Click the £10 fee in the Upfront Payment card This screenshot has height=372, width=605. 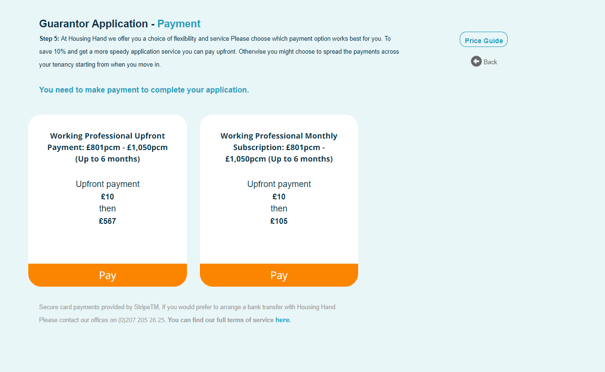[107, 196]
